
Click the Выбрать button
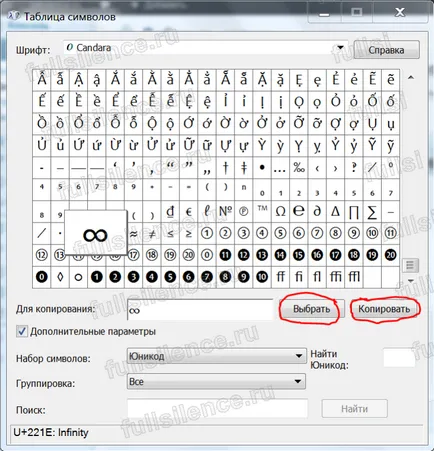coord(311,309)
